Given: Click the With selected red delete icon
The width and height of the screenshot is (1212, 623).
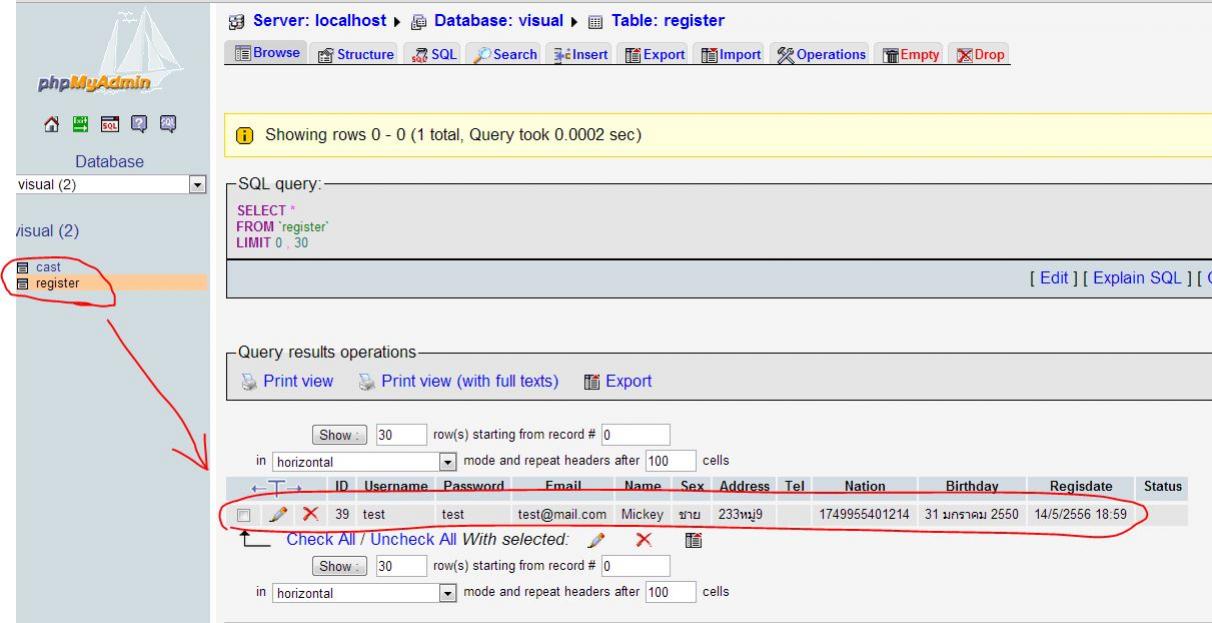Looking at the screenshot, I should click(x=644, y=540).
